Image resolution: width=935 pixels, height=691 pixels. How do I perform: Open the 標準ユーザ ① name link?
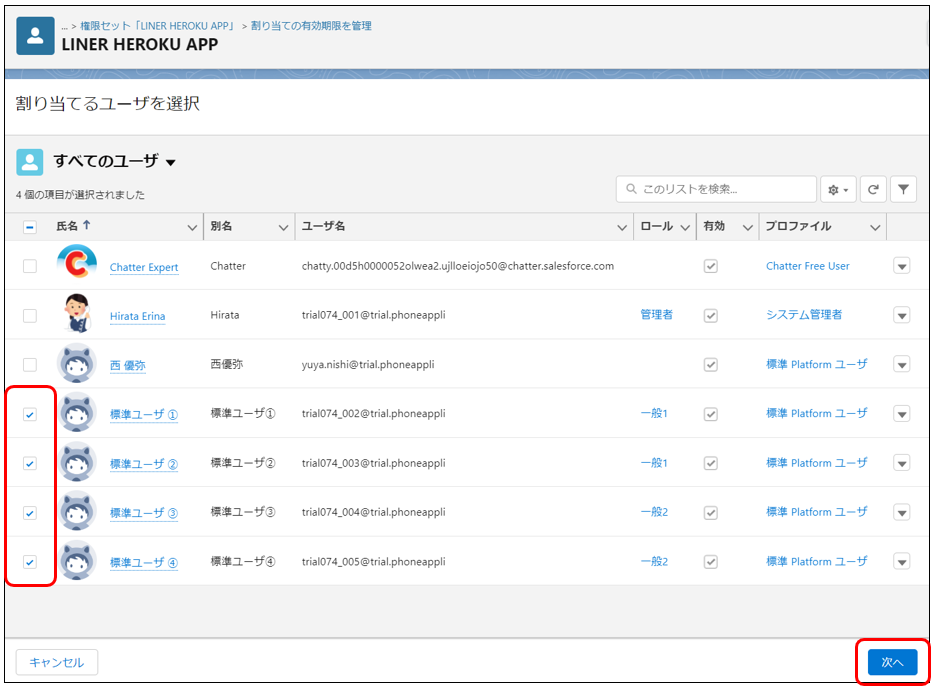[144, 414]
